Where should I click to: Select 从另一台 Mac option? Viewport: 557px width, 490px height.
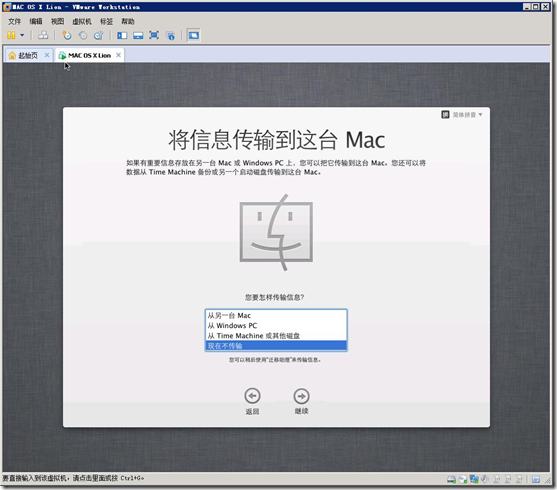276,315
